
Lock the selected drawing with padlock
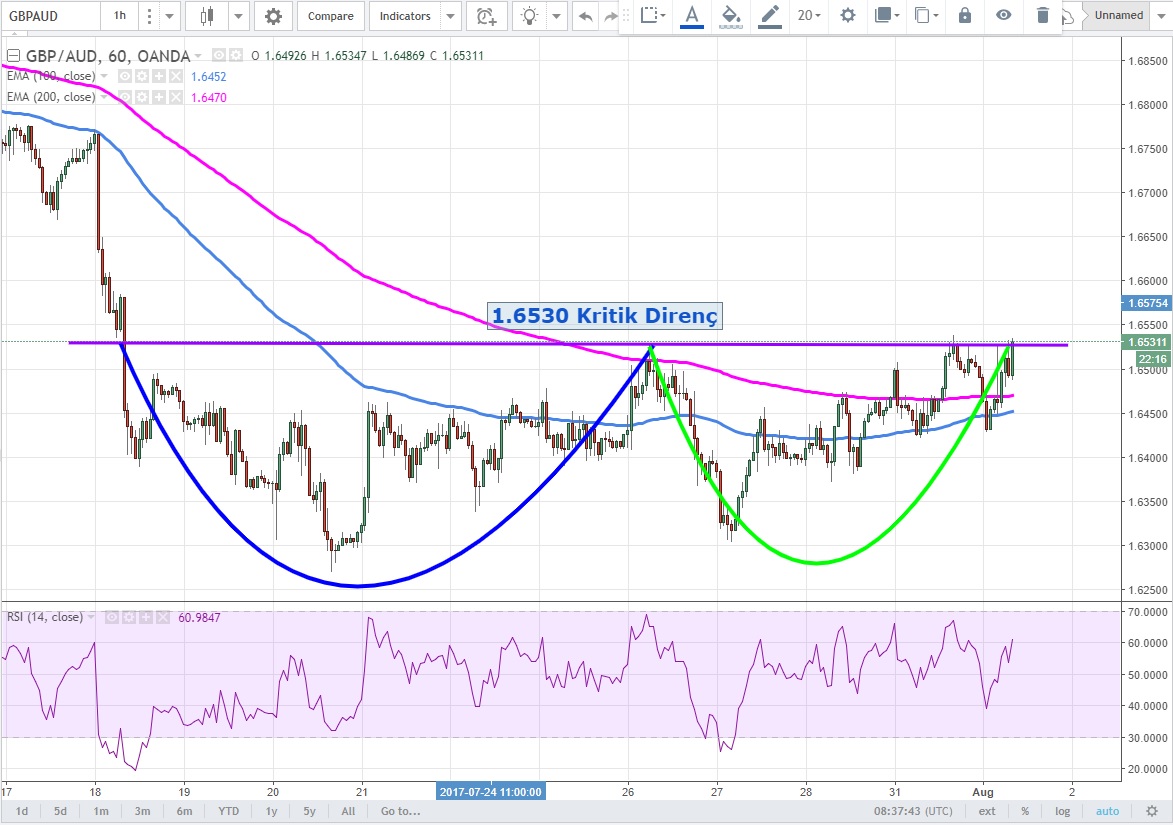964,15
